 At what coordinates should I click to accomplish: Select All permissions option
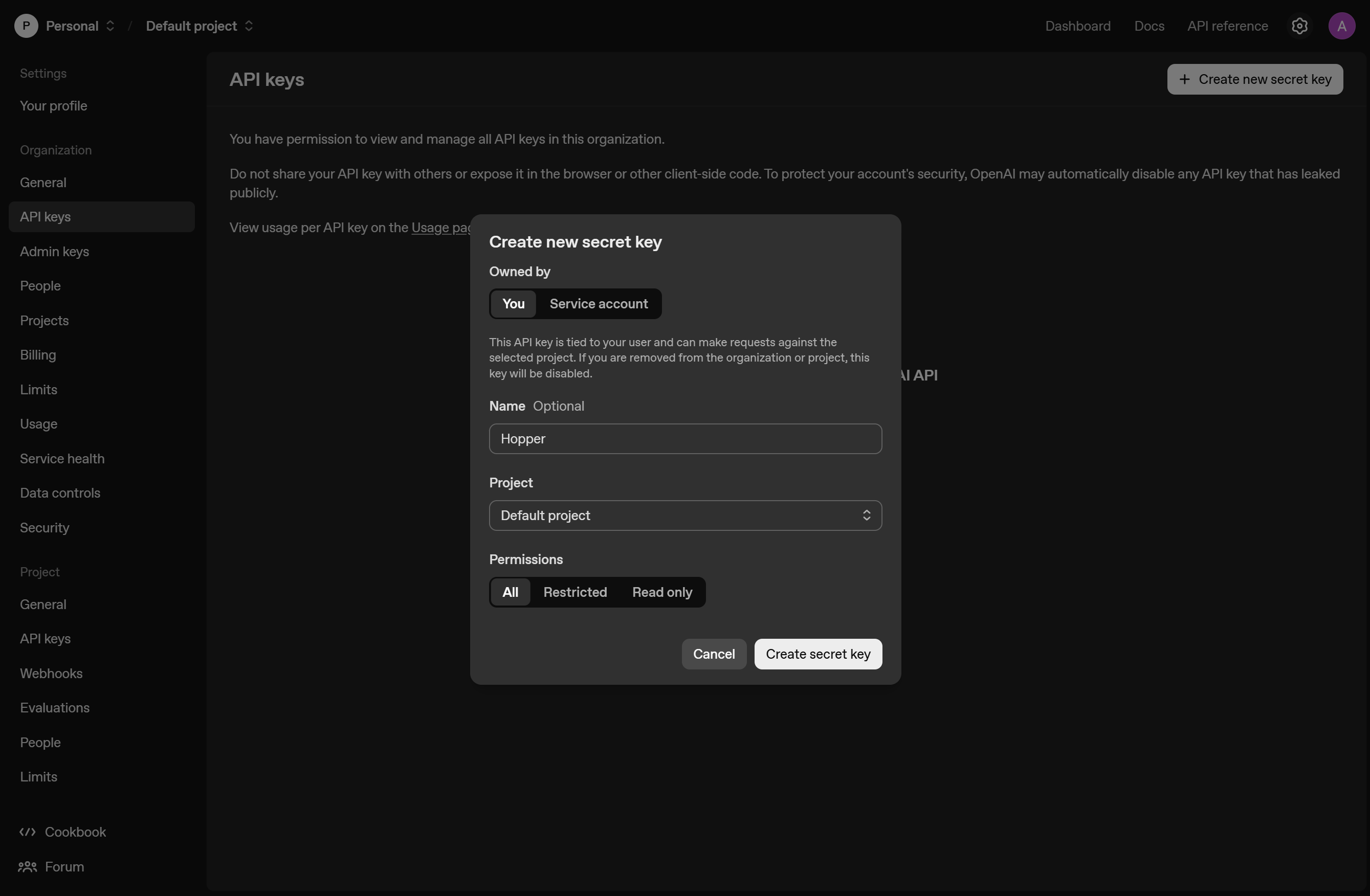click(511, 592)
